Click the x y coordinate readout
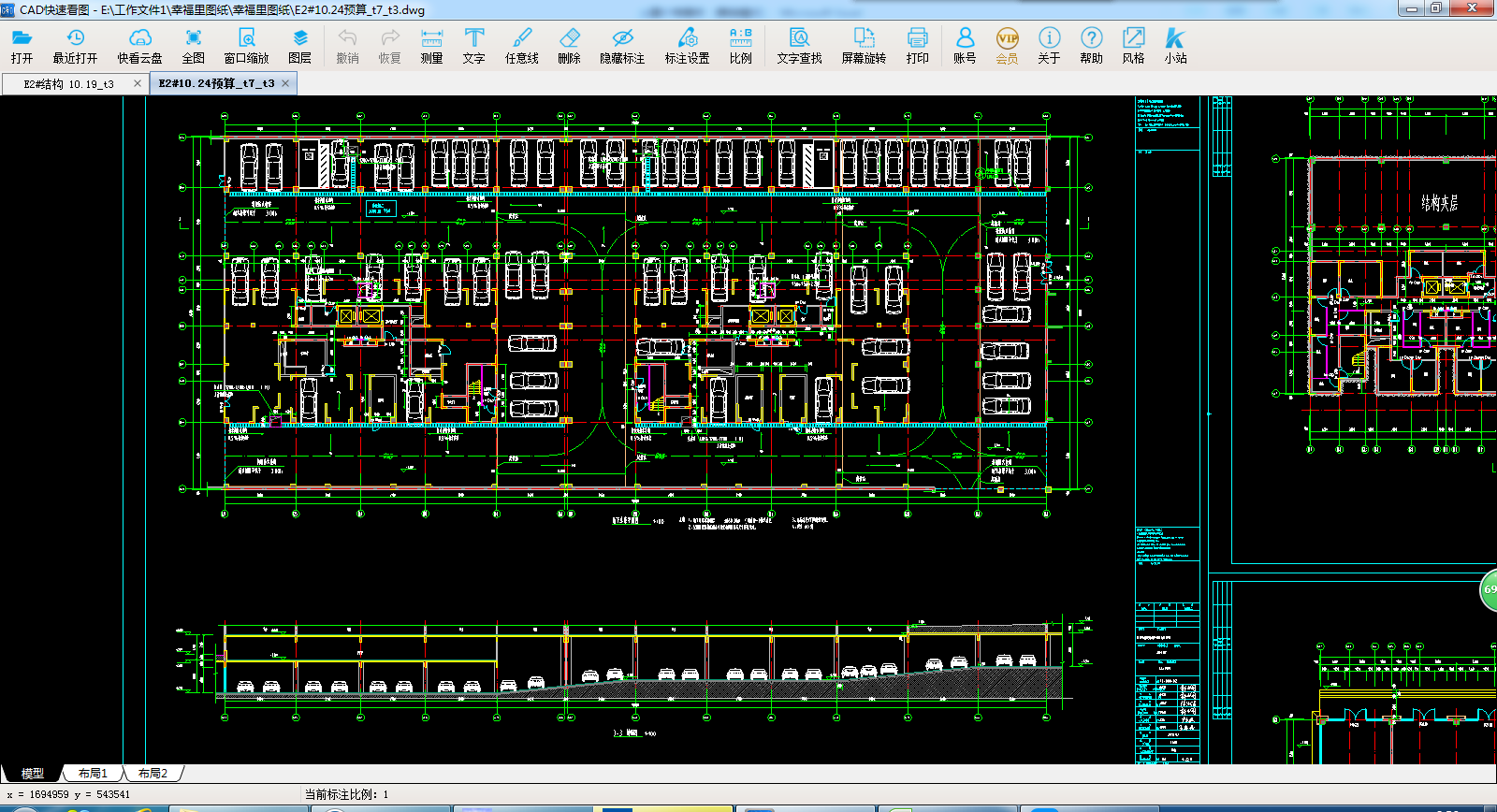 point(68,794)
